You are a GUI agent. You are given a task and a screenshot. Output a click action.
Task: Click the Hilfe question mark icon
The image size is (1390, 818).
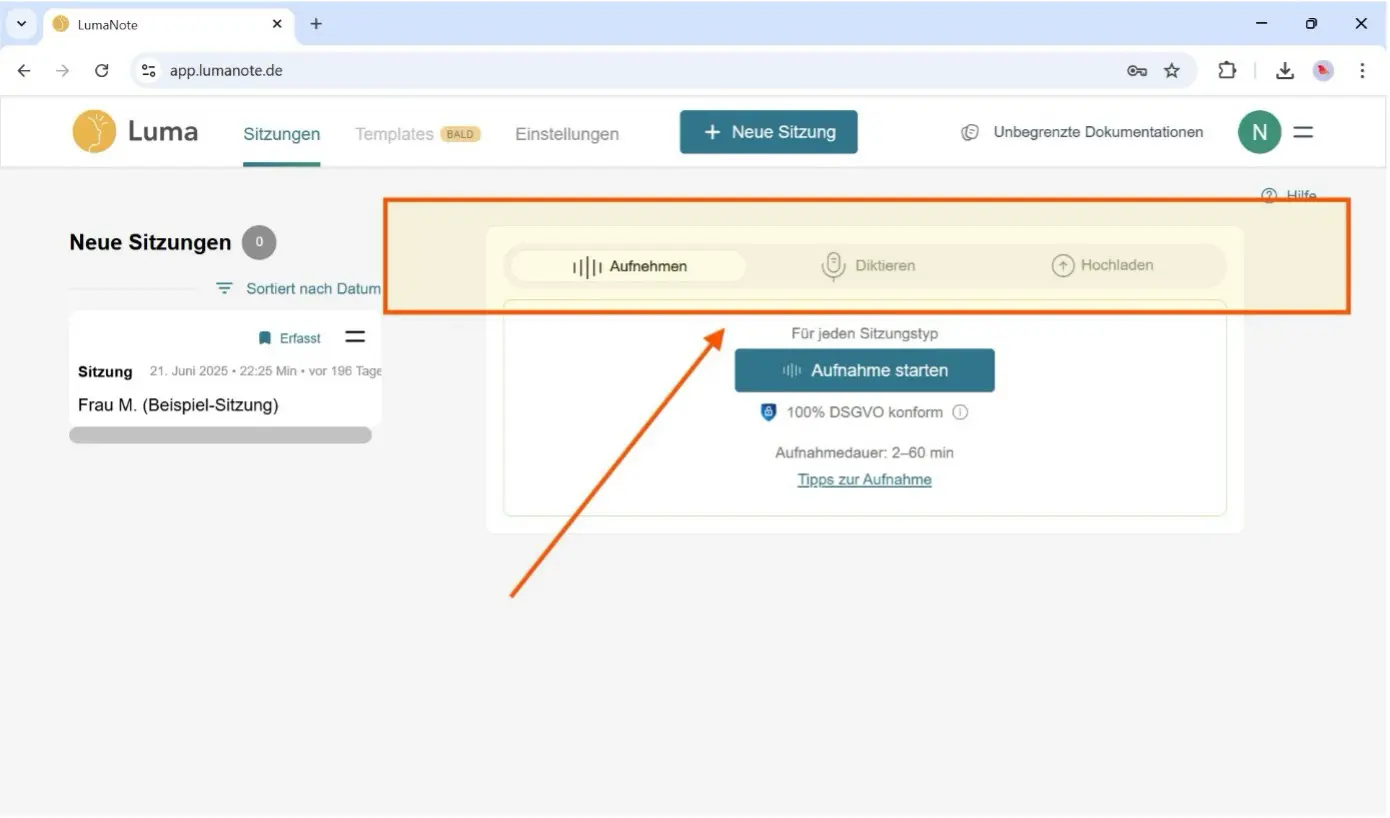click(1269, 195)
